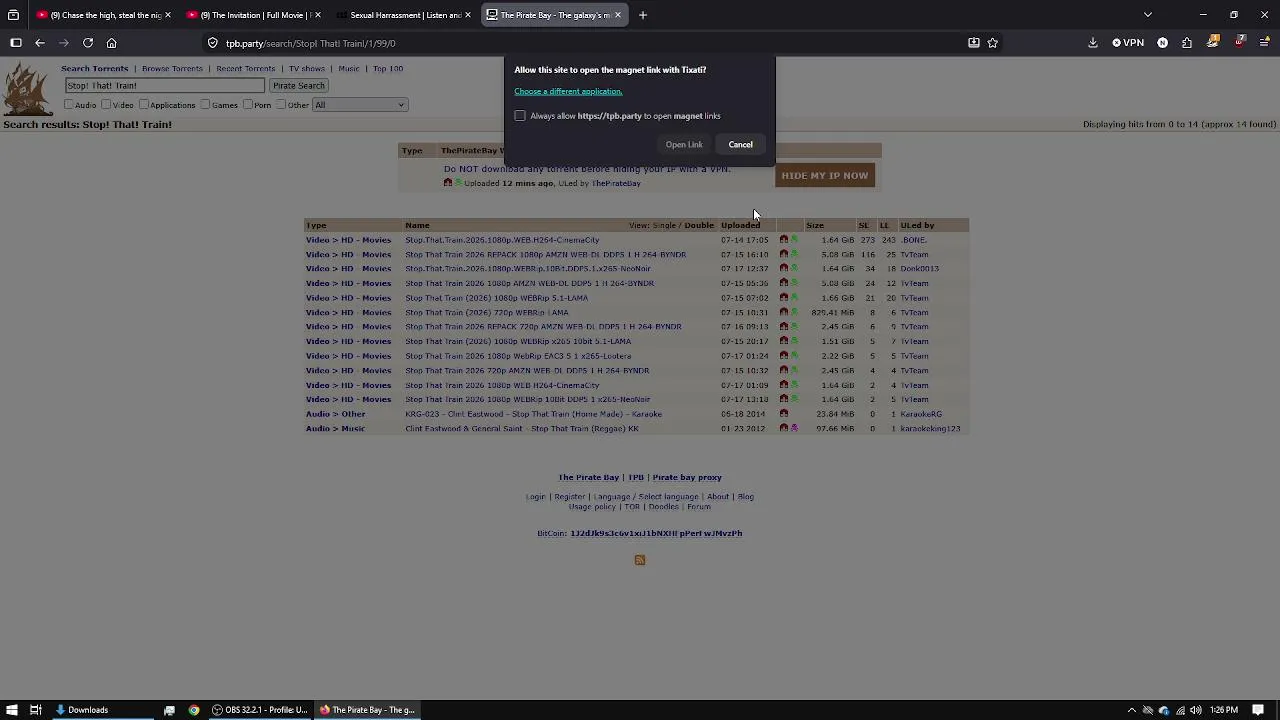The image size is (1280, 720).
Task: Click magnet icon for KRG-023 Karaoke torrent
Action: tap(783, 414)
